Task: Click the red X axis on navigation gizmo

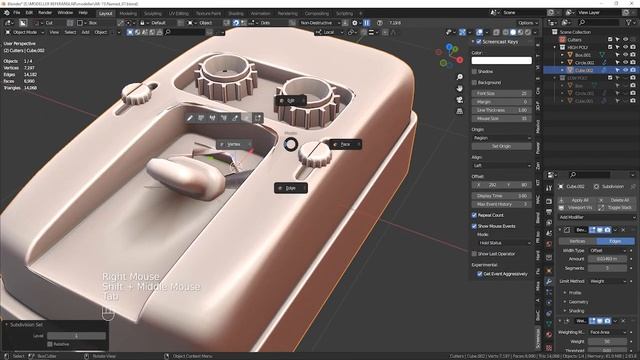Action: point(460,60)
